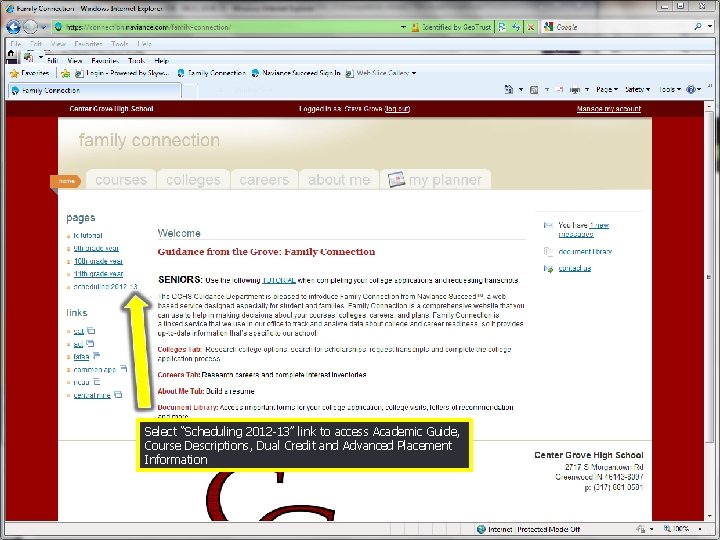The height and width of the screenshot is (540, 720).
Task: Open the common app link
Action: (95, 370)
